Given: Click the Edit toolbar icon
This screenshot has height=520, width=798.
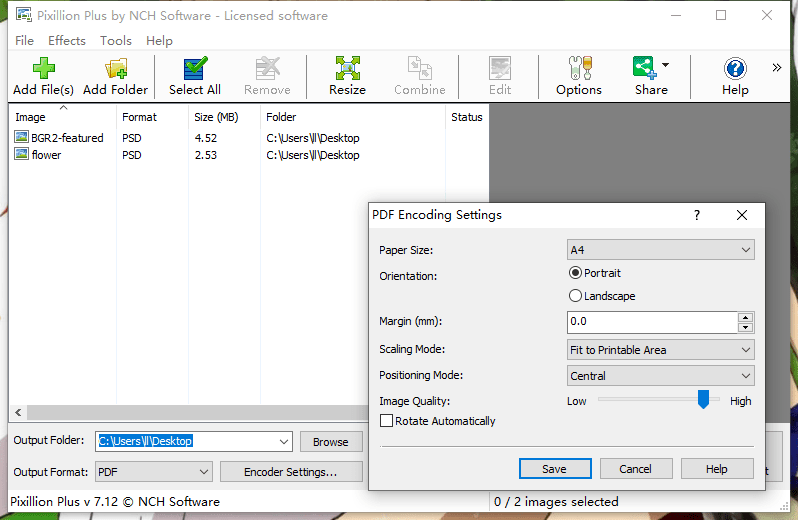Looking at the screenshot, I should (x=500, y=68).
